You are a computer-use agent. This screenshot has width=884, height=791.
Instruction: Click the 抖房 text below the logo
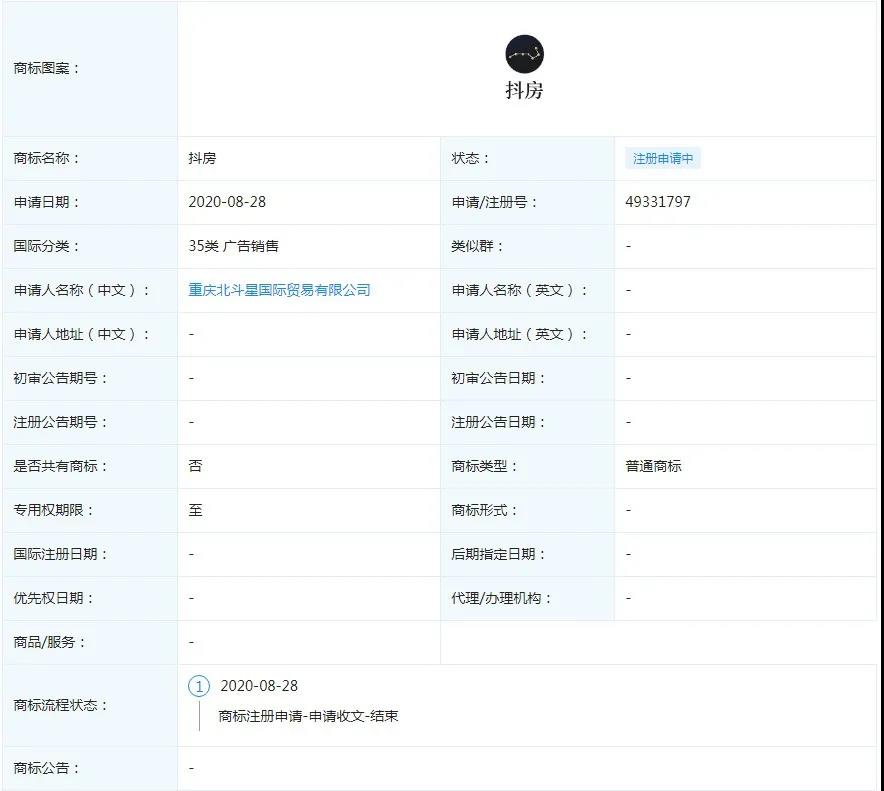(x=524, y=90)
